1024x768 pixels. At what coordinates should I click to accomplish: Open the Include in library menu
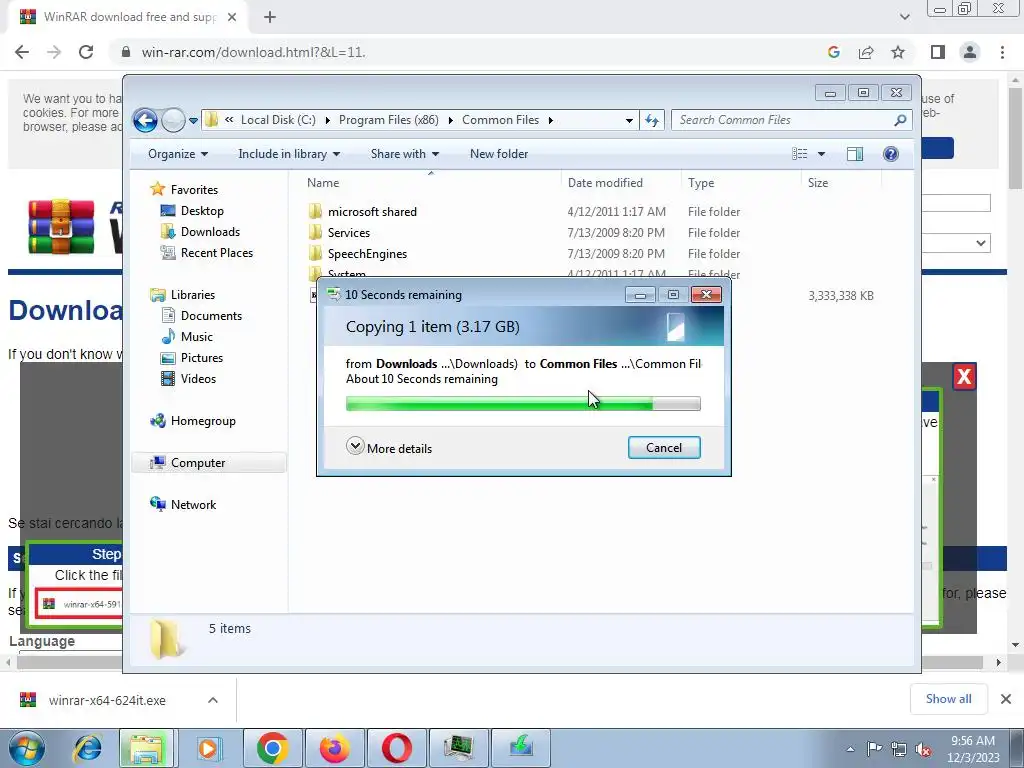289,154
